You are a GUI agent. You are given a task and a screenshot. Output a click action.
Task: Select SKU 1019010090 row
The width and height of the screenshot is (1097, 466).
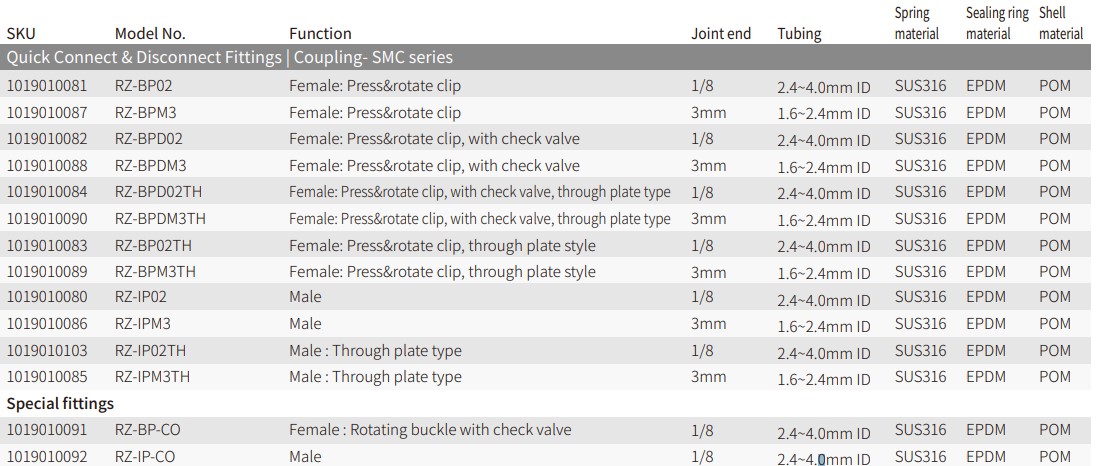[x=546, y=218]
